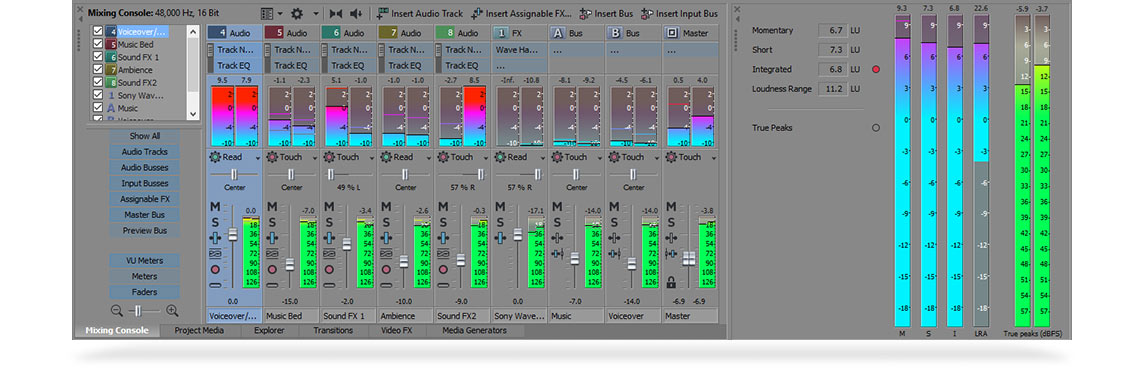
Task: Insert an Assignable FX chain
Action: [x=521, y=13]
